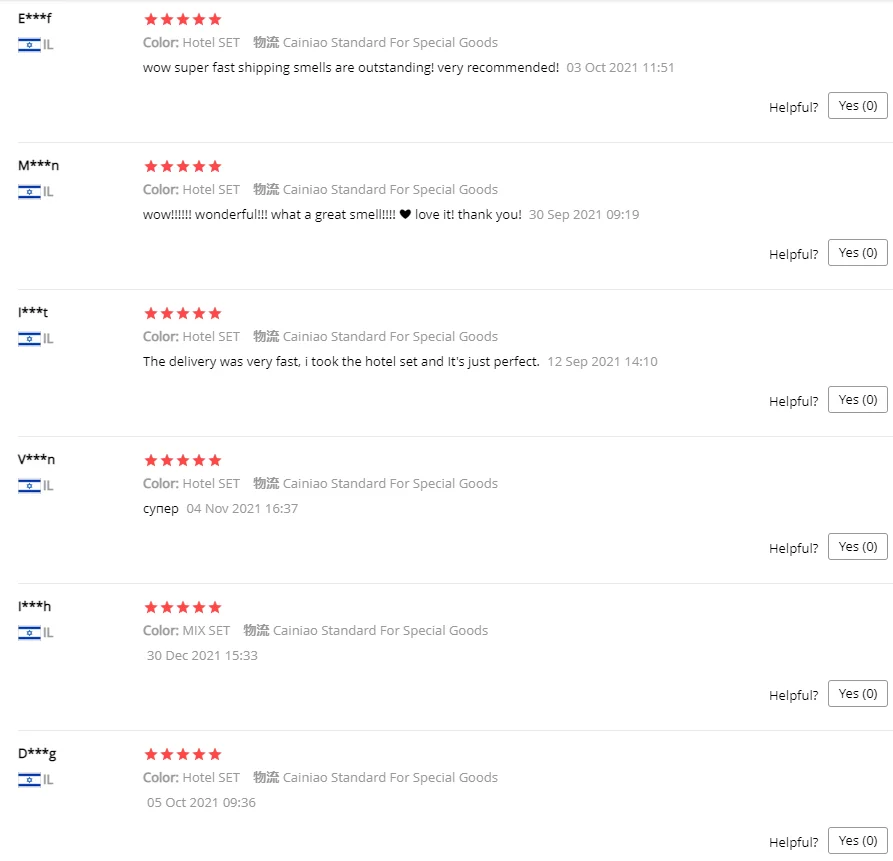Image resolution: width=893 pixels, height=861 pixels.
Task: Click the date 30 Dec 2021 15:33
Action: tap(202, 655)
